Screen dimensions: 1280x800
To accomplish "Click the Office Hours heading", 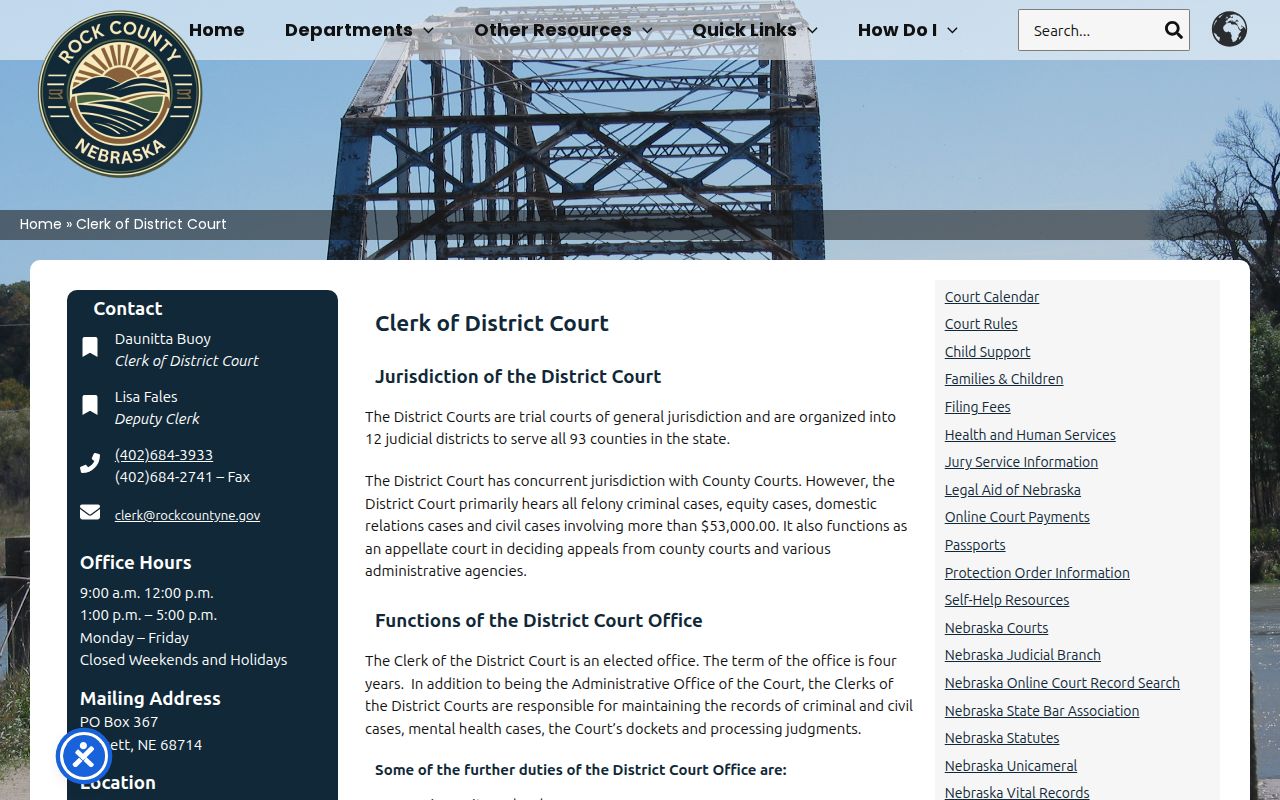I will point(135,562).
